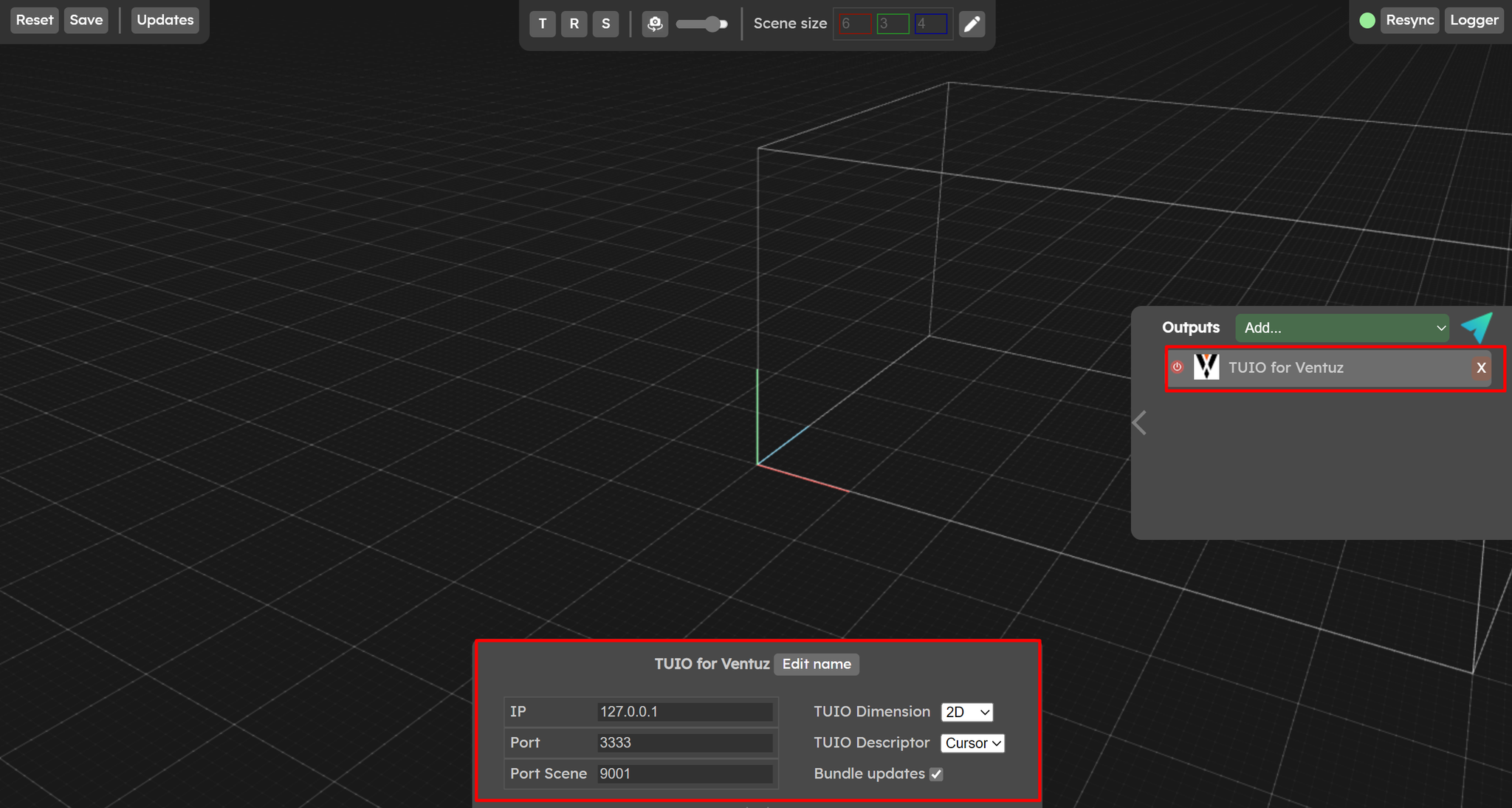Viewport: 1512px width, 808px height.
Task: Select the R rotate mode button
Action: coord(574,24)
